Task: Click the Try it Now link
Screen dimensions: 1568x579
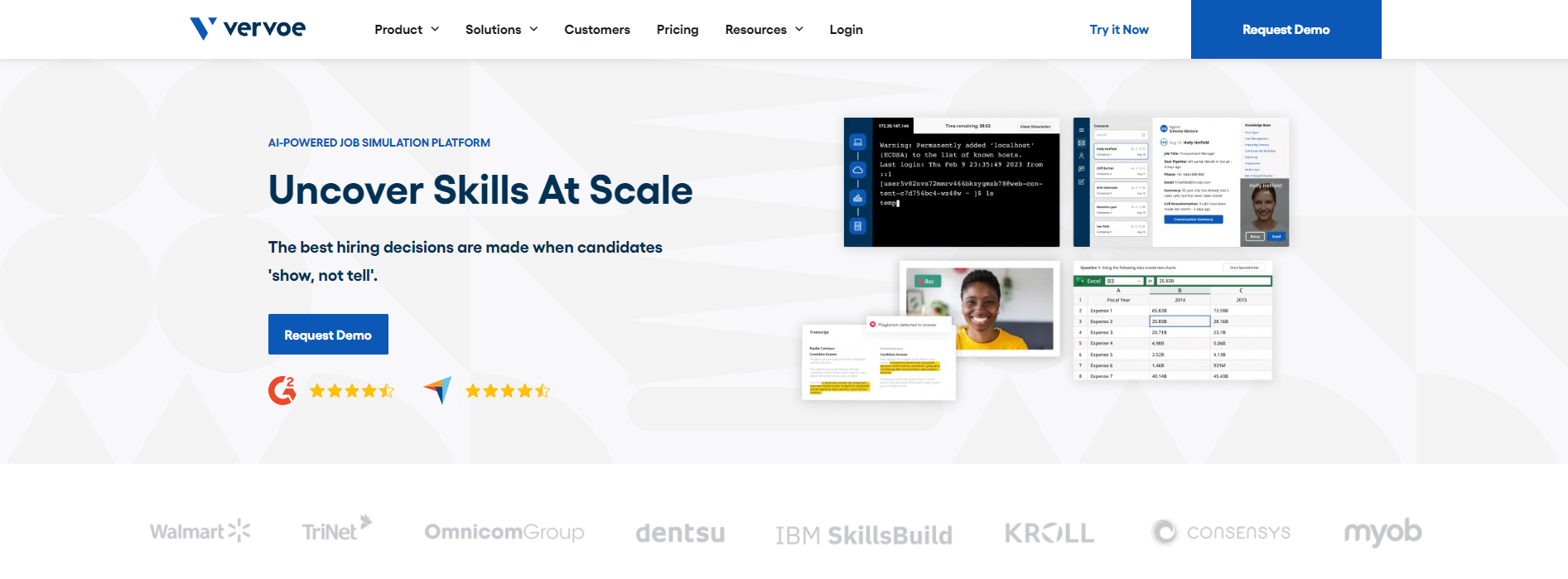Action: click(1119, 30)
